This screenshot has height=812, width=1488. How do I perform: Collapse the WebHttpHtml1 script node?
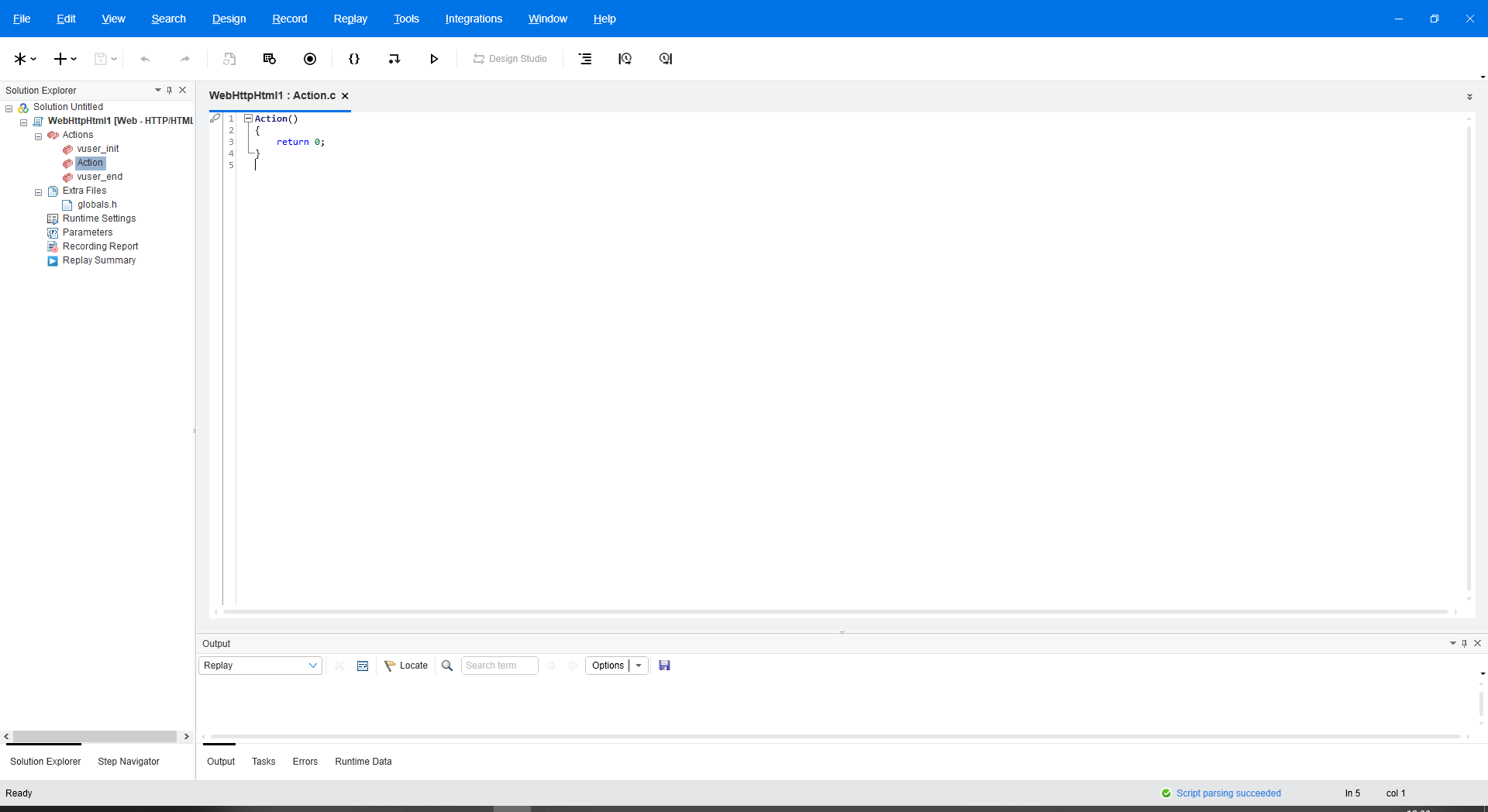coord(23,122)
